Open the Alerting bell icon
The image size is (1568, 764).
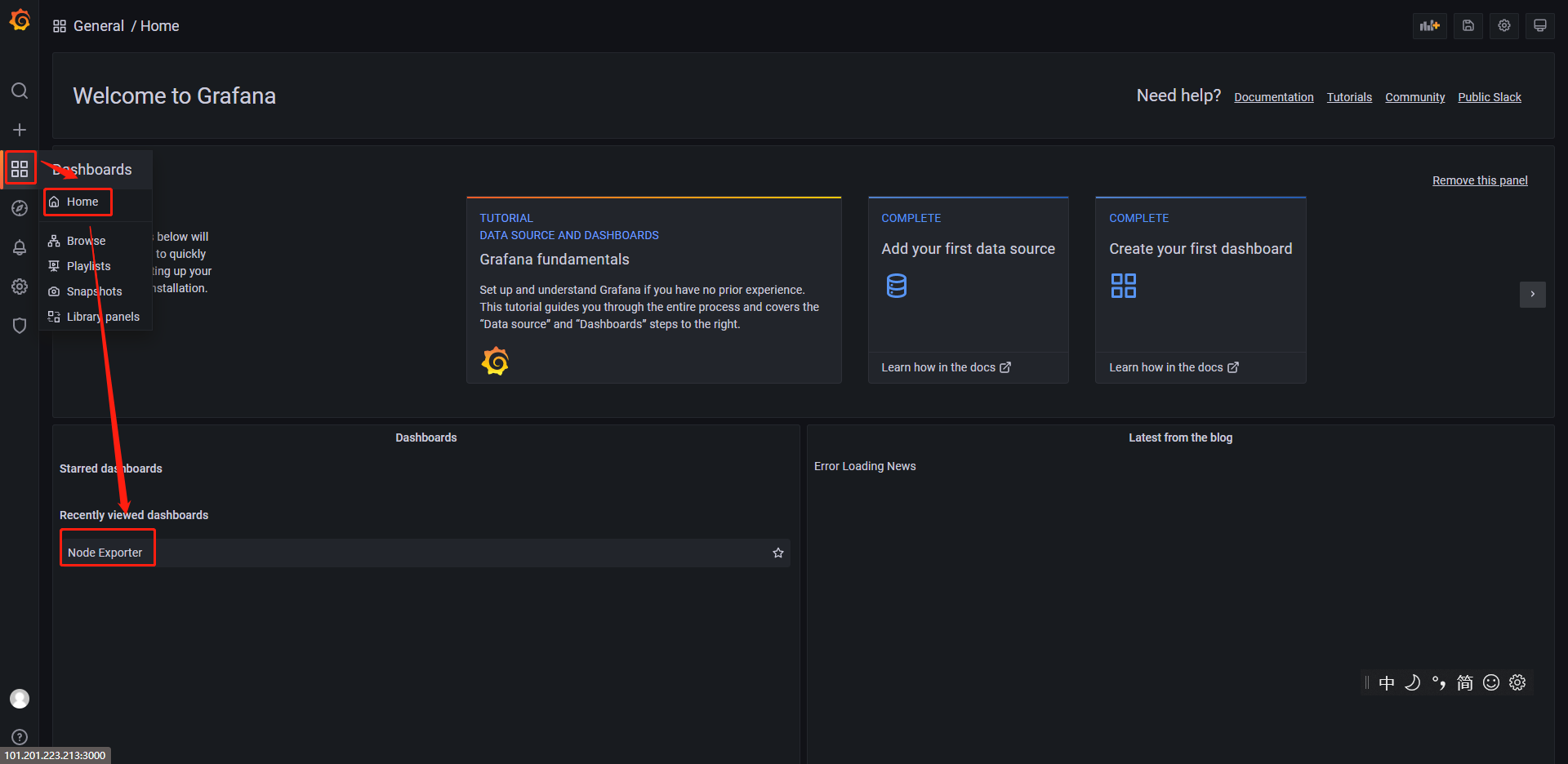(20, 247)
